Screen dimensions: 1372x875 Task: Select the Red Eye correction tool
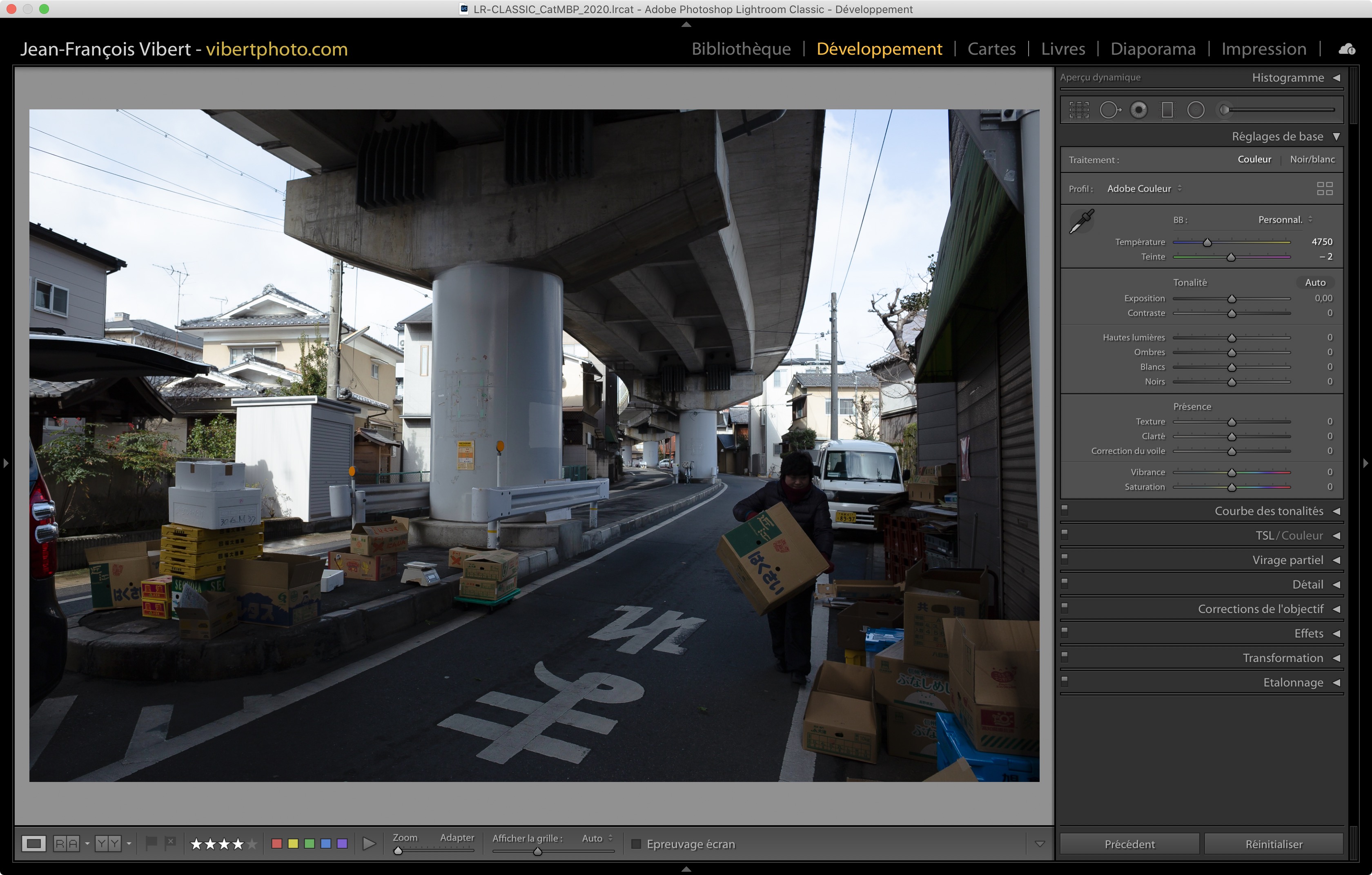point(1138,110)
